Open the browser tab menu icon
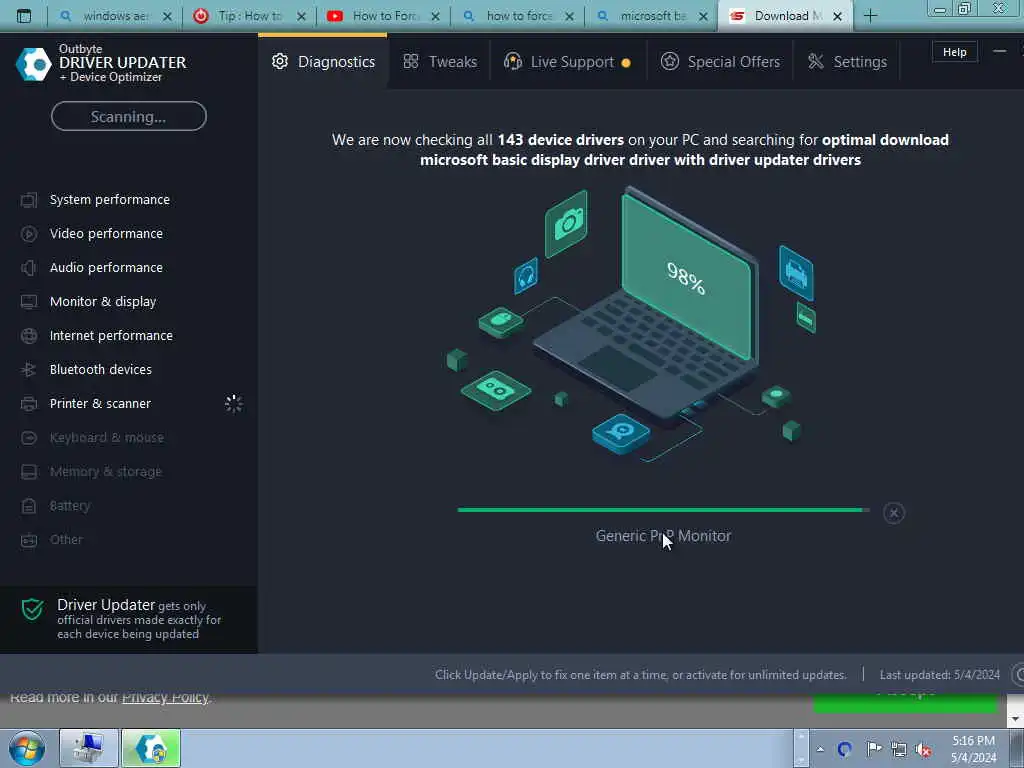The image size is (1024, 768). coord(24,16)
